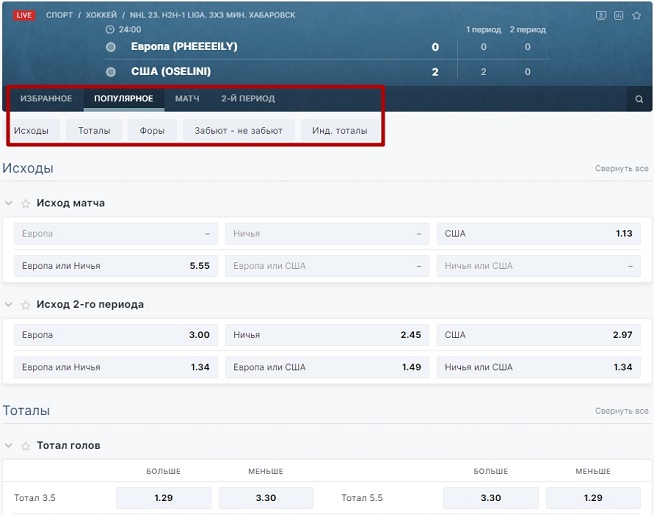654x515 pixels.
Task: Select the Тоталы filter chip
Action: point(94,130)
